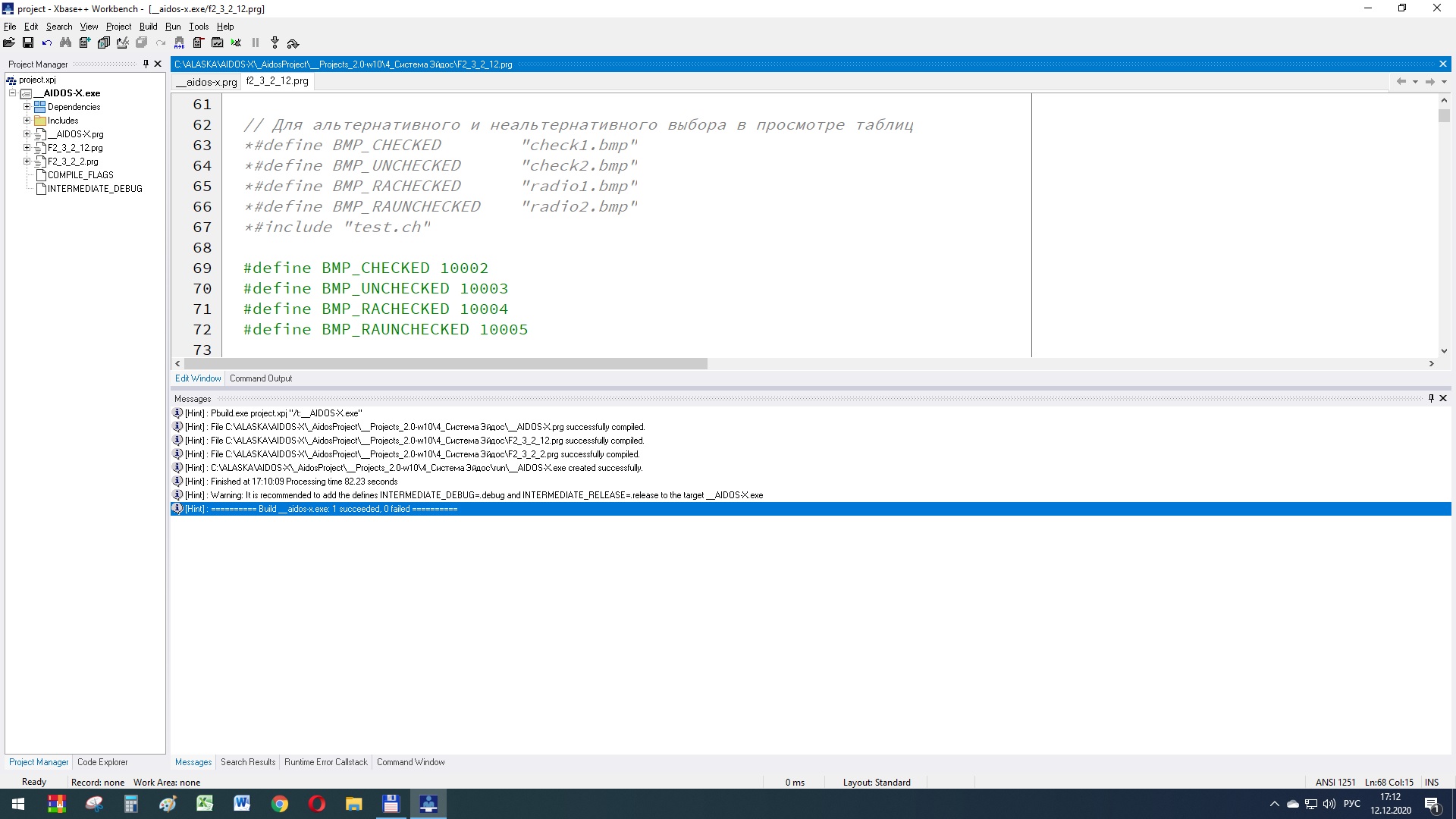Click the Stop execution toolbar icon

coord(276,43)
